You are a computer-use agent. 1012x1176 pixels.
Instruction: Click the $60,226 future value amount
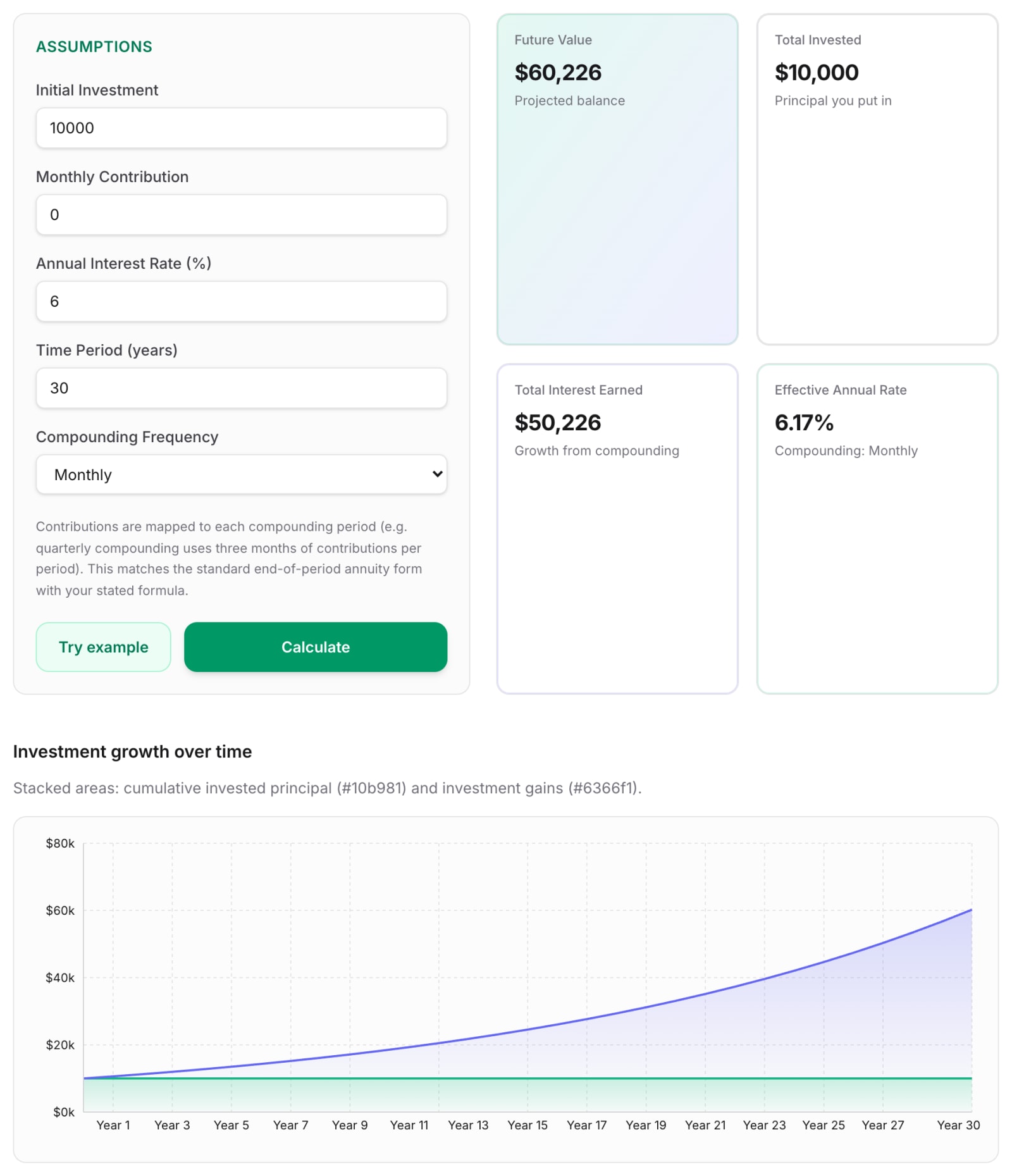[x=558, y=73]
